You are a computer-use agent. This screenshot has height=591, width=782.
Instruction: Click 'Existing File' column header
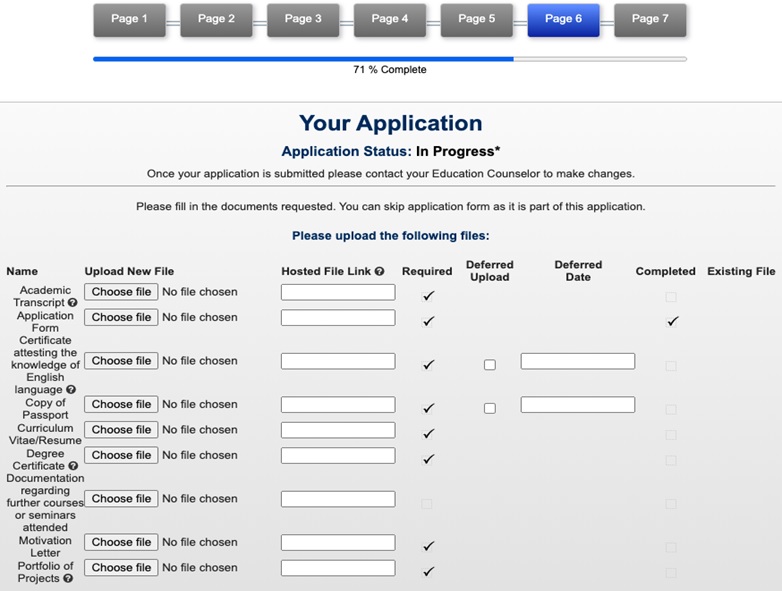(x=741, y=271)
